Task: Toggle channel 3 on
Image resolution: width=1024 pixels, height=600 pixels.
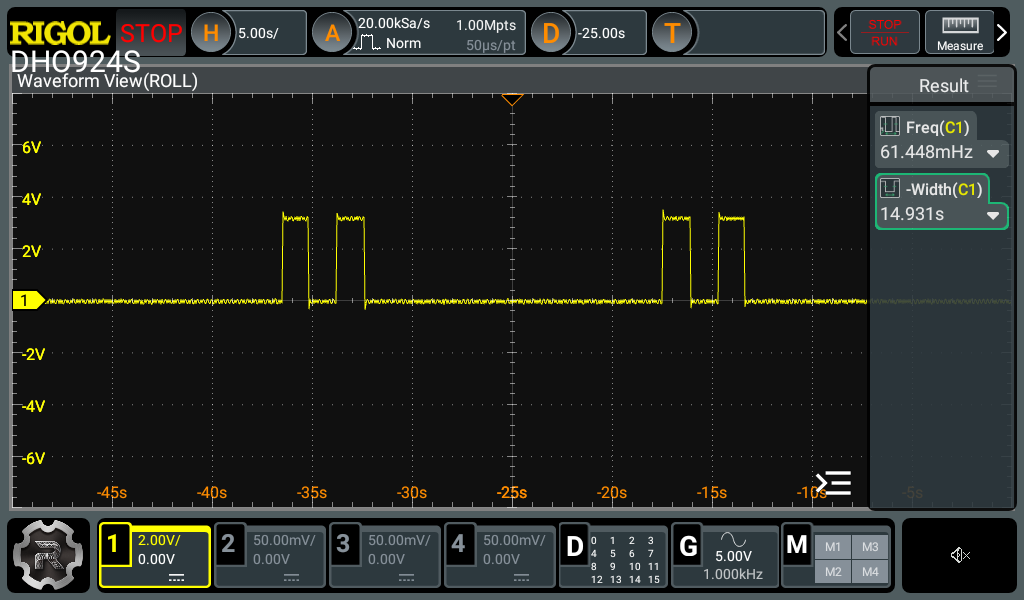Action: click(343, 544)
